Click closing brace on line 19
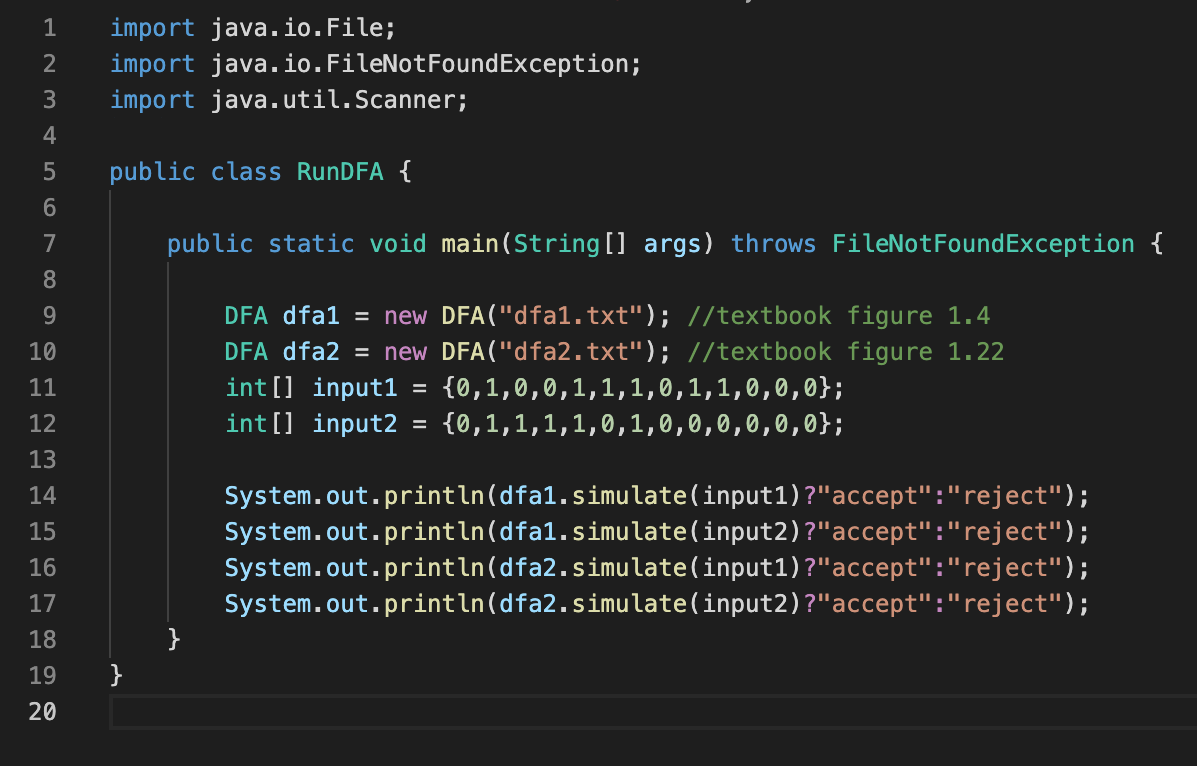Image resolution: width=1197 pixels, height=766 pixels. [x=117, y=675]
